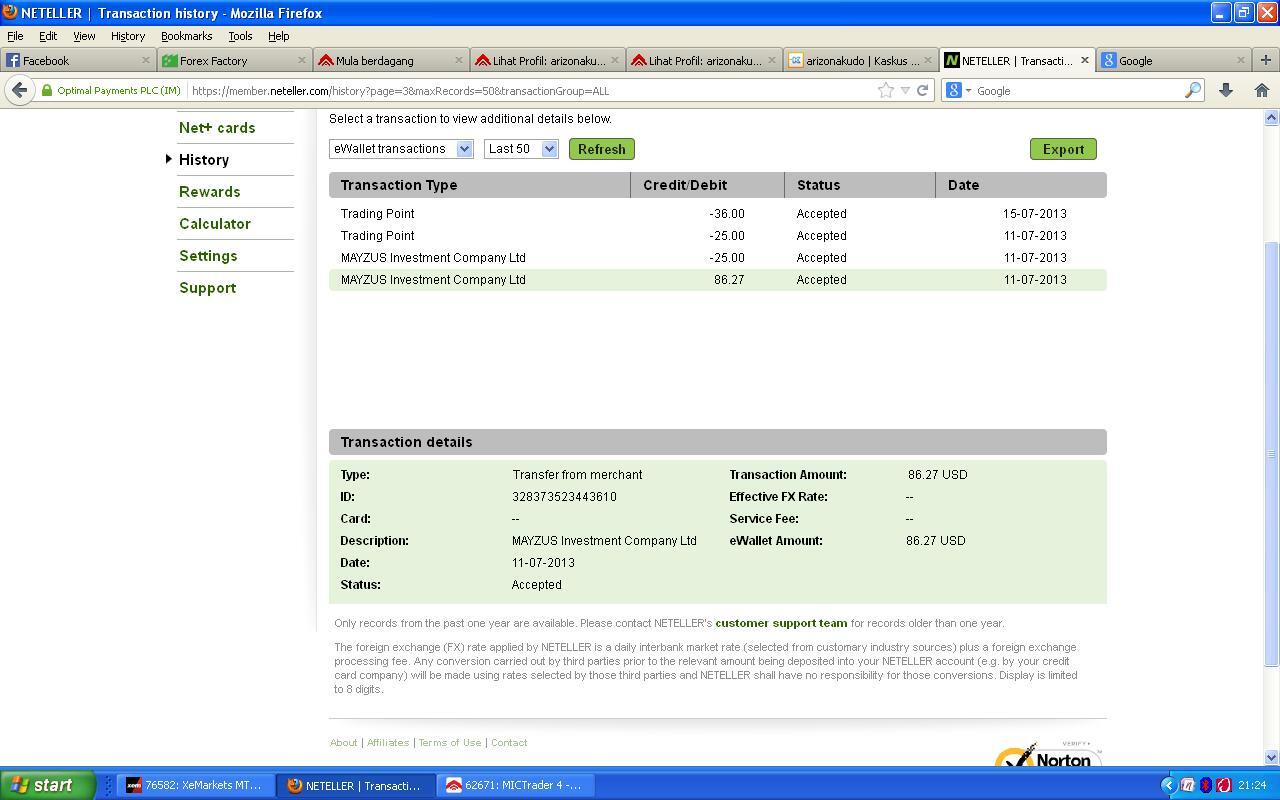Click the NETELLER Firefox taskbar button
The image size is (1280, 800).
tap(356, 785)
